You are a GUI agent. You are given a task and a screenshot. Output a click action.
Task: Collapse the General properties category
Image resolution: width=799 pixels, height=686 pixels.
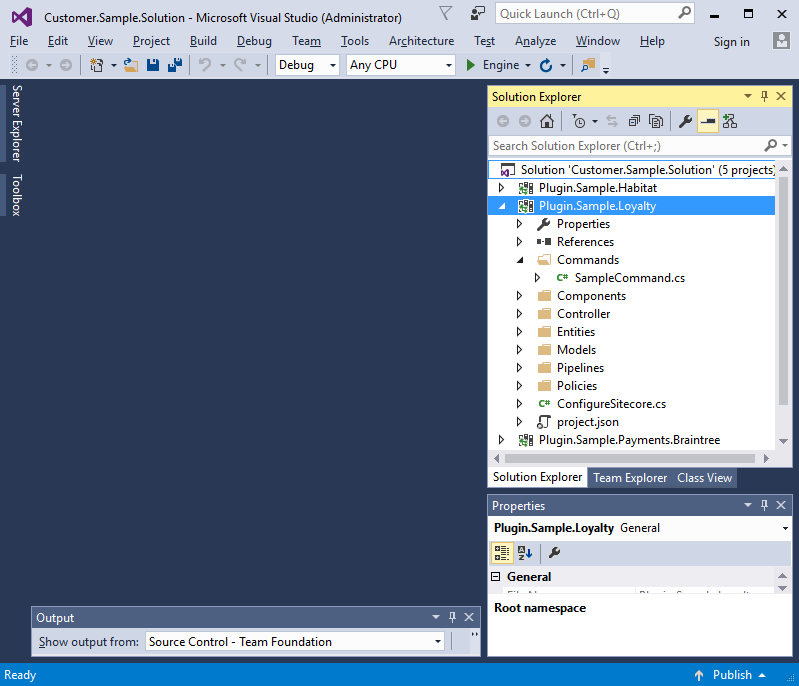(x=496, y=576)
